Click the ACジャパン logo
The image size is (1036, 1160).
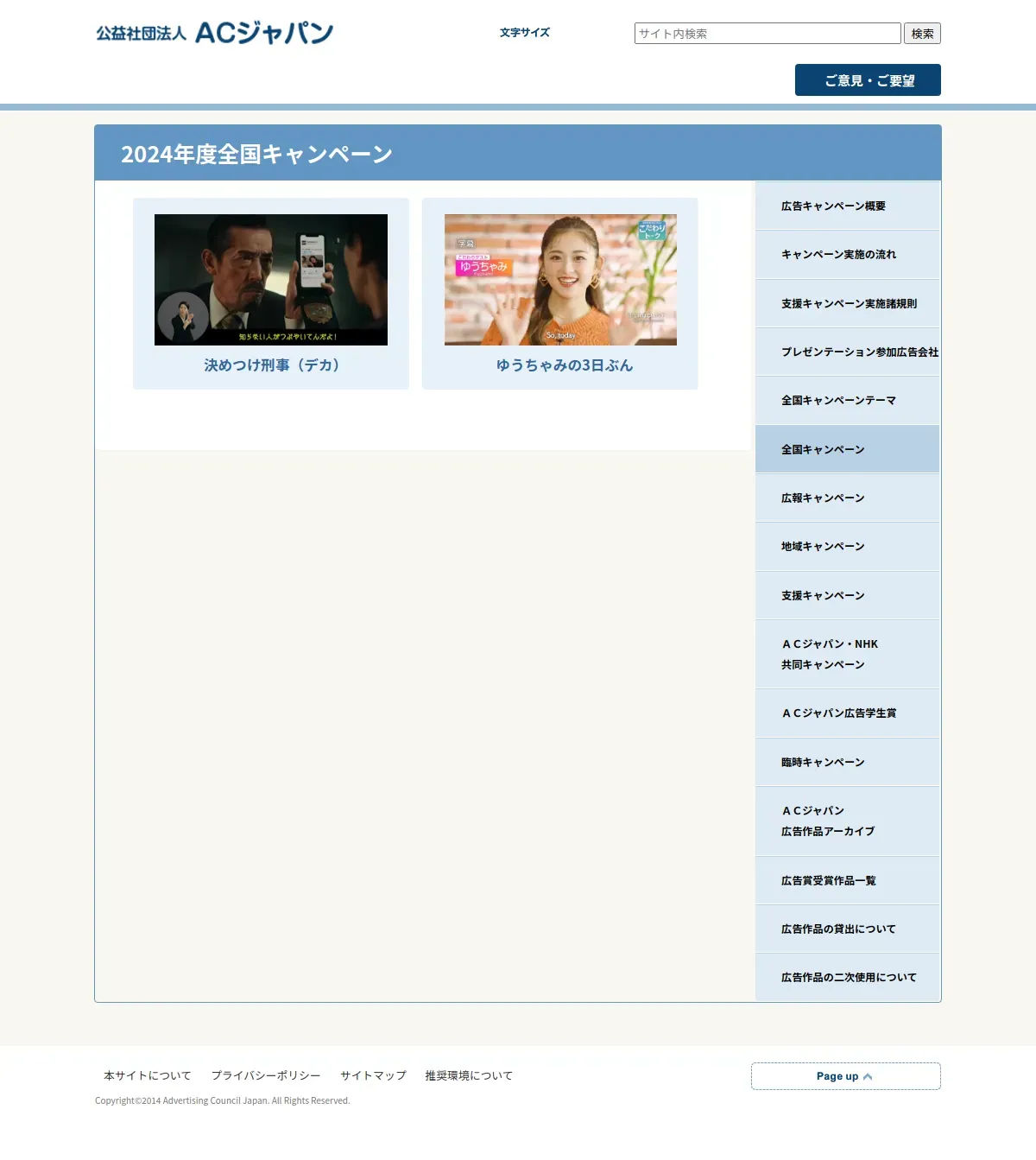214,33
